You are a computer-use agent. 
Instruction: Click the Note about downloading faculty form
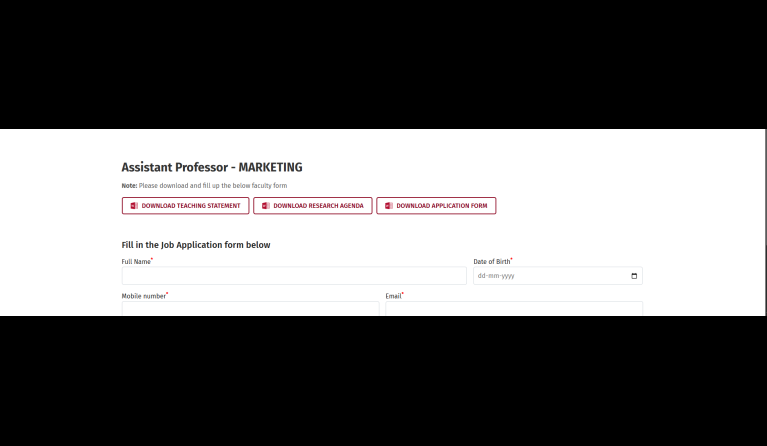[x=204, y=186]
